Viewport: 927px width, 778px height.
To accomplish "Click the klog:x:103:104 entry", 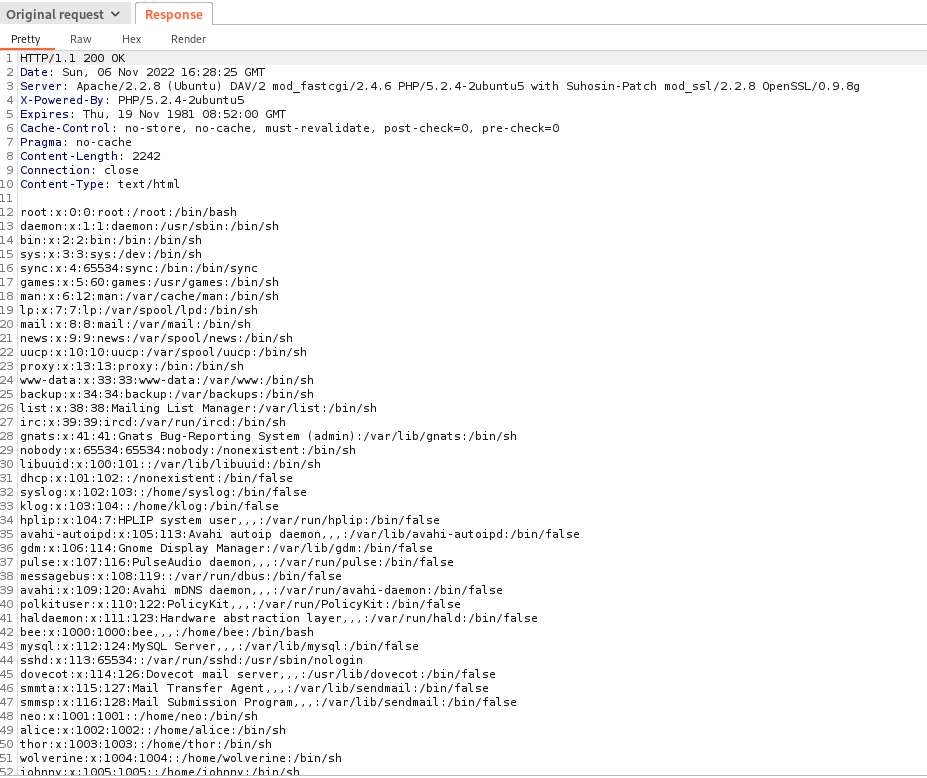I will coord(150,506).
